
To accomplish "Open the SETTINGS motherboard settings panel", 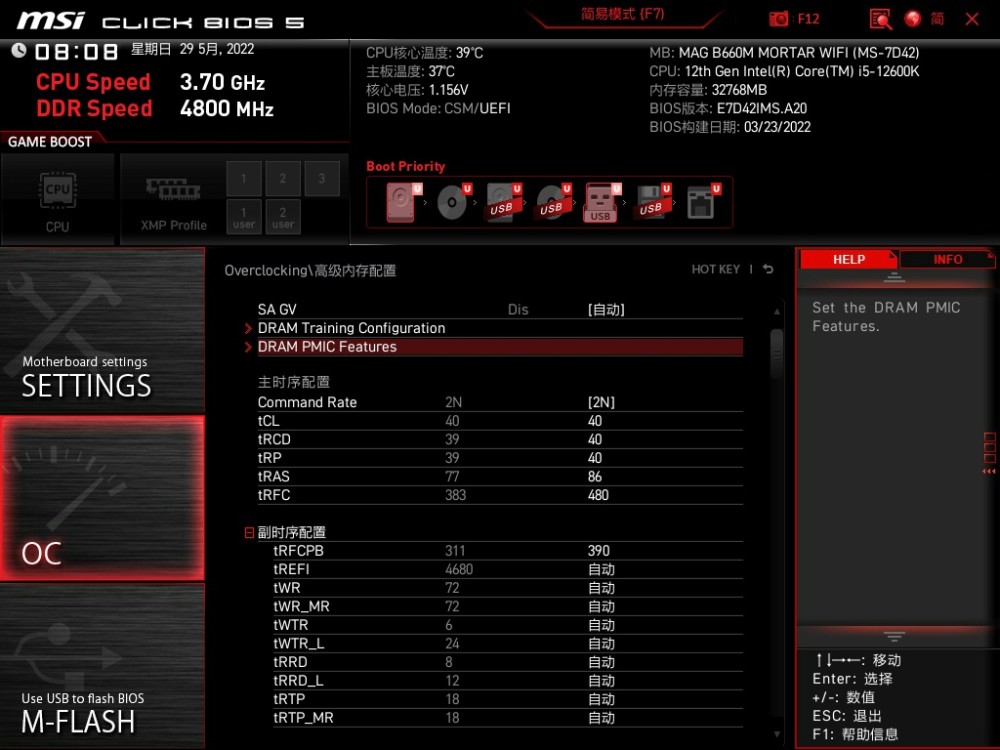I will (x=102, y=330).
